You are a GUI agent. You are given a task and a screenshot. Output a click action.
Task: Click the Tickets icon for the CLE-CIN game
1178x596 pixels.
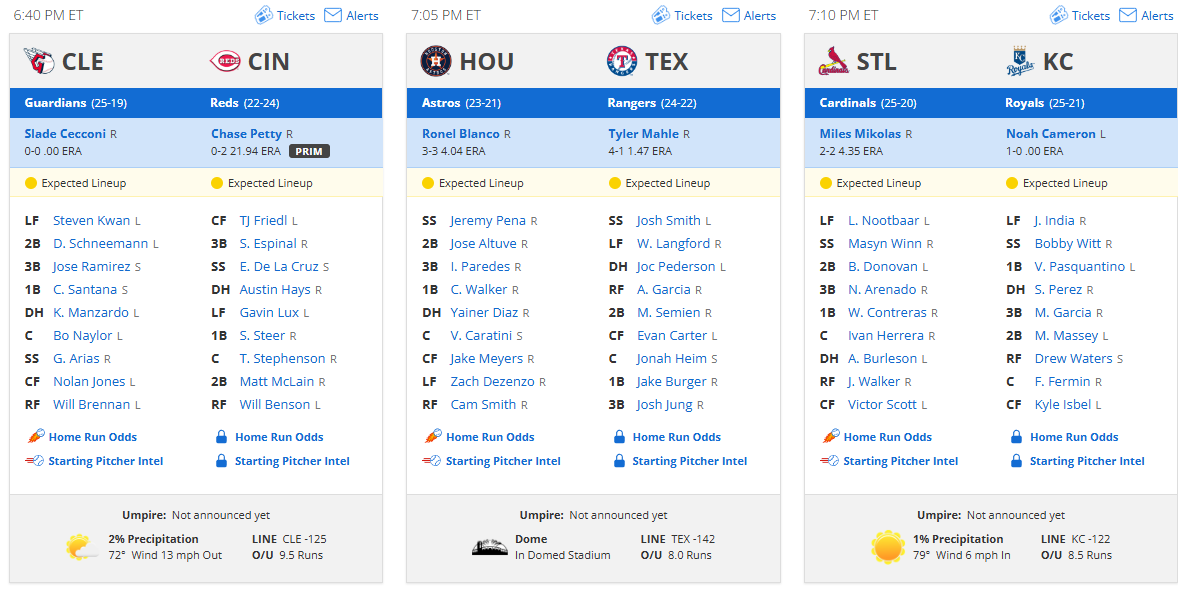(263, 15)
